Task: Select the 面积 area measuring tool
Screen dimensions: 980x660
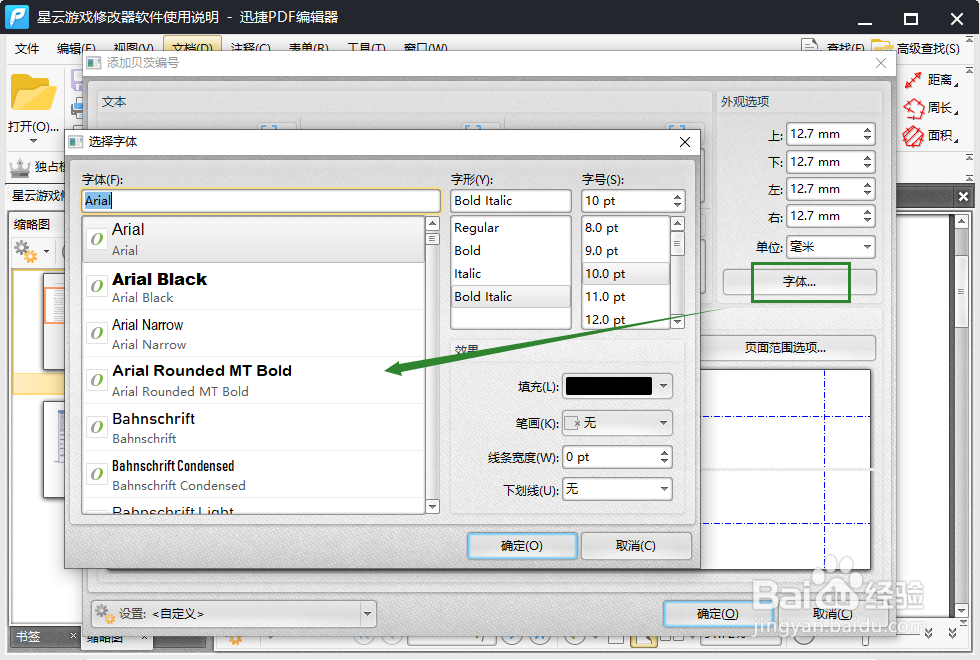Action: [931, 136]
